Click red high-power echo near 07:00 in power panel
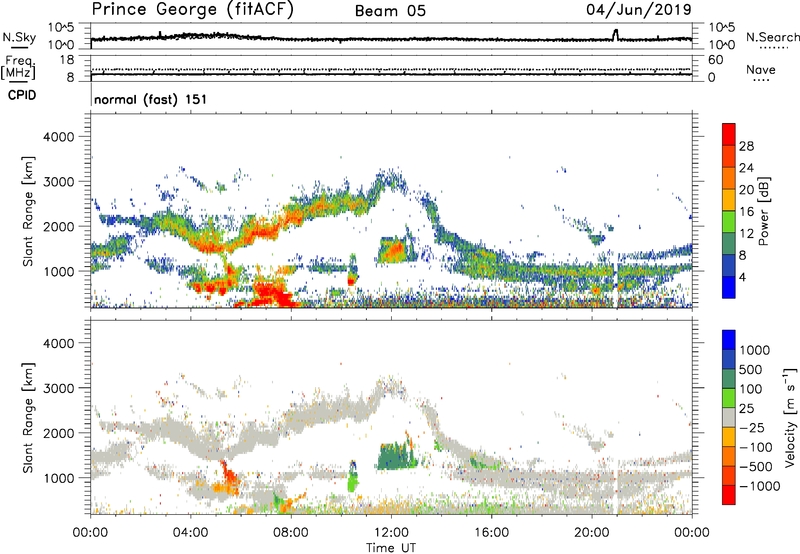This screenshot has width=800, height=554. 269,293
